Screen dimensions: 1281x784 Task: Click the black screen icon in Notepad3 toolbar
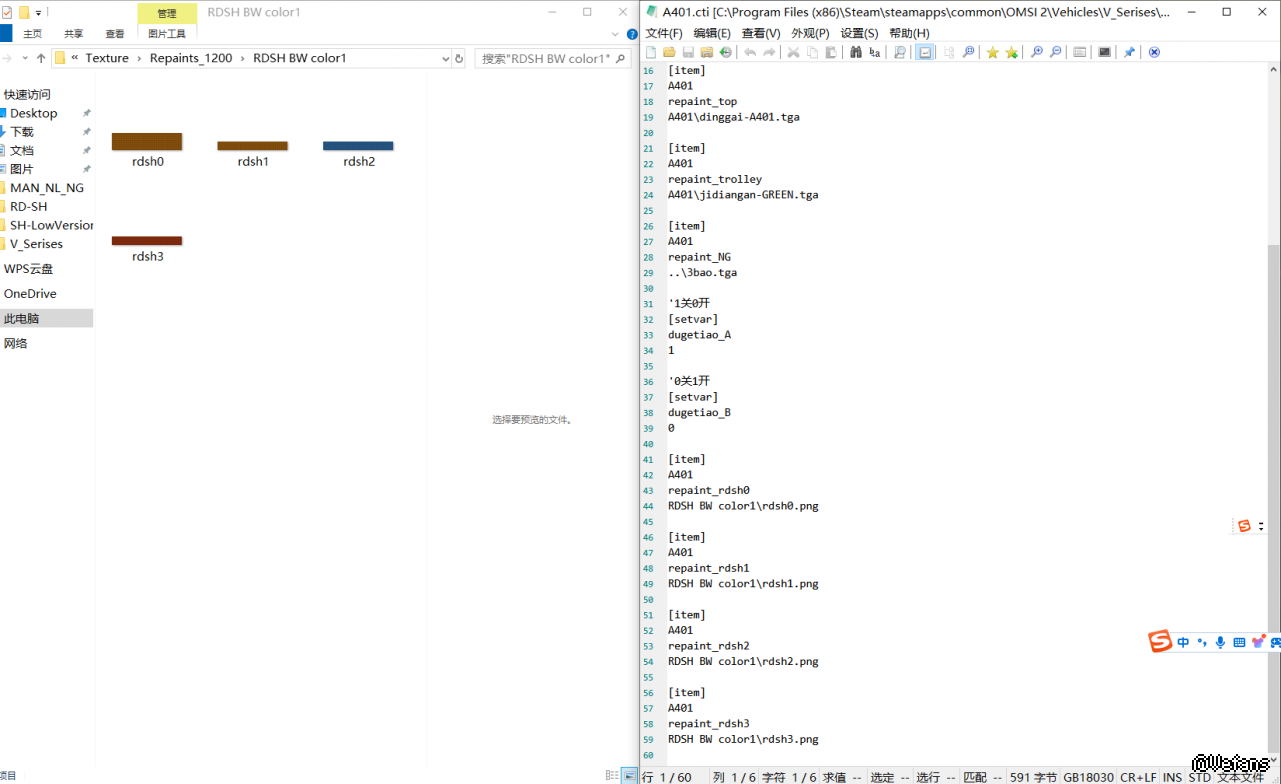point(1104,52)
